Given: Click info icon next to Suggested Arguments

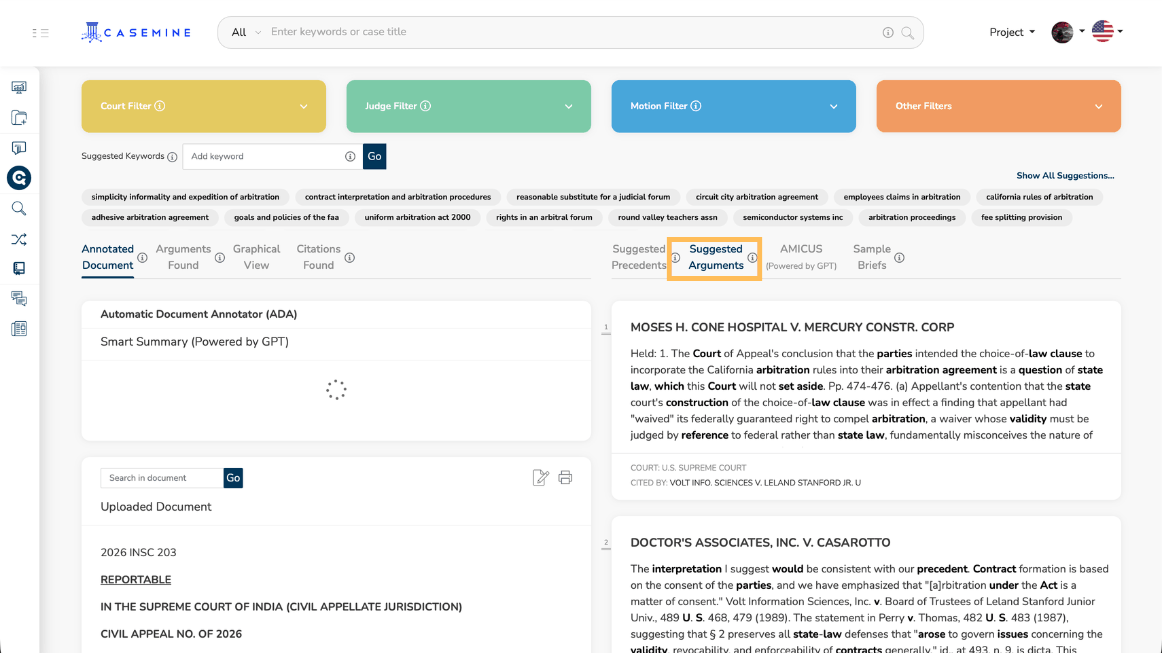Looking at the screenshot, I should [752, 258].
